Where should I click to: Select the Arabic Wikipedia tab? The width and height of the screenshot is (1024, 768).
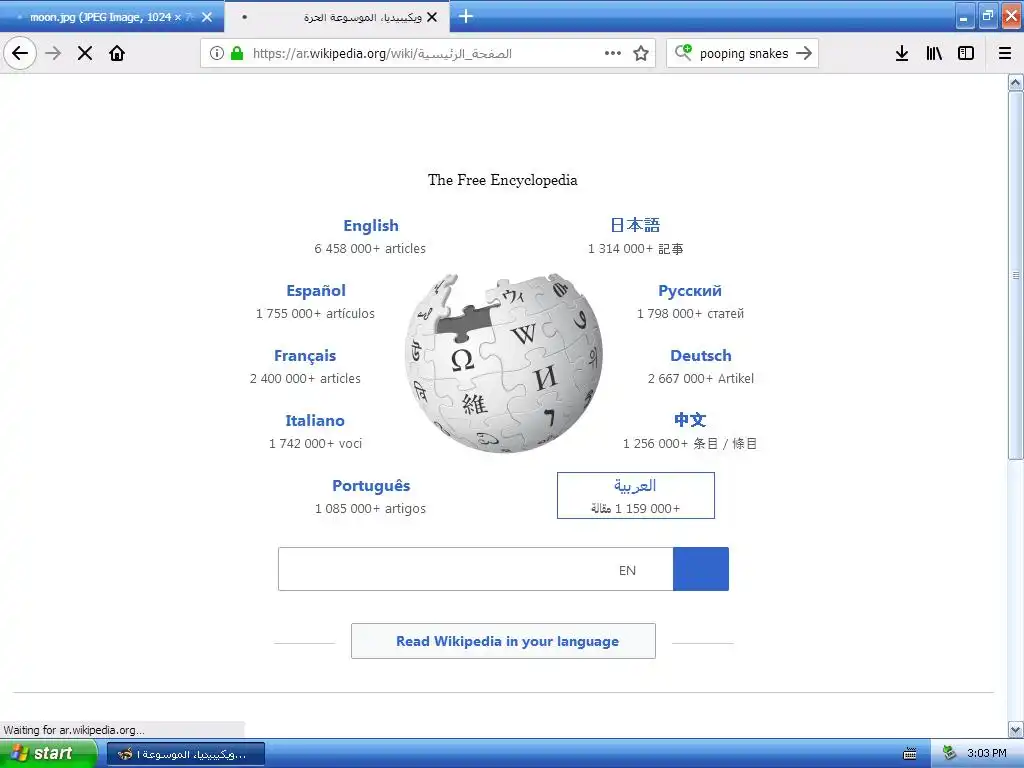(338, 17)
